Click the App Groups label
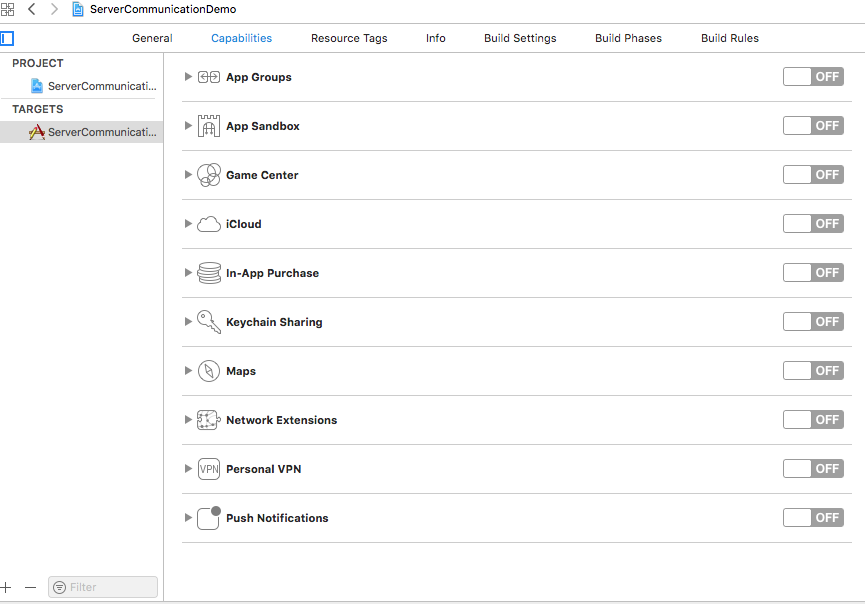This screenshot has height=604, width=865. pos(259,77)
